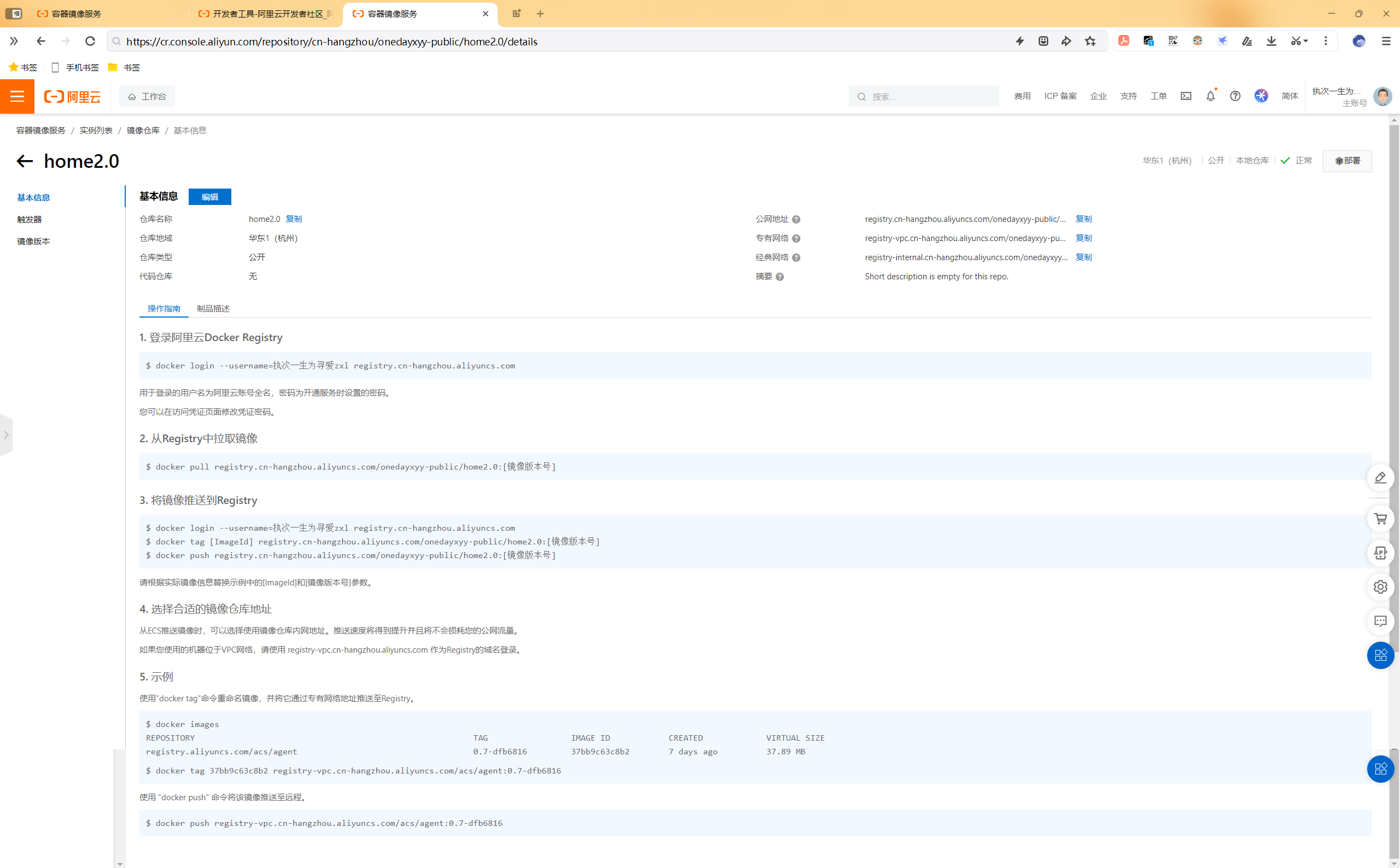The width and height of the screenshot is (1400, 868).
Task: Open the help question mark in header
Action: point(1235,96)
